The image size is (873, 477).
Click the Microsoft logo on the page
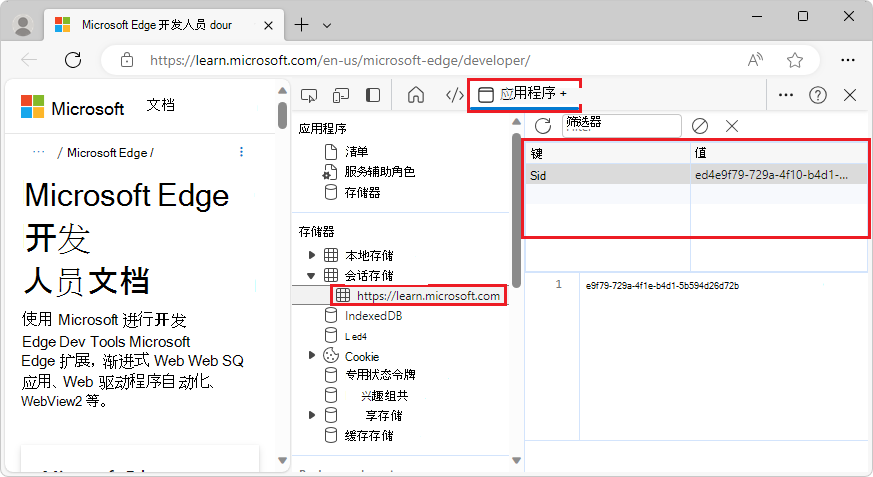72,107
